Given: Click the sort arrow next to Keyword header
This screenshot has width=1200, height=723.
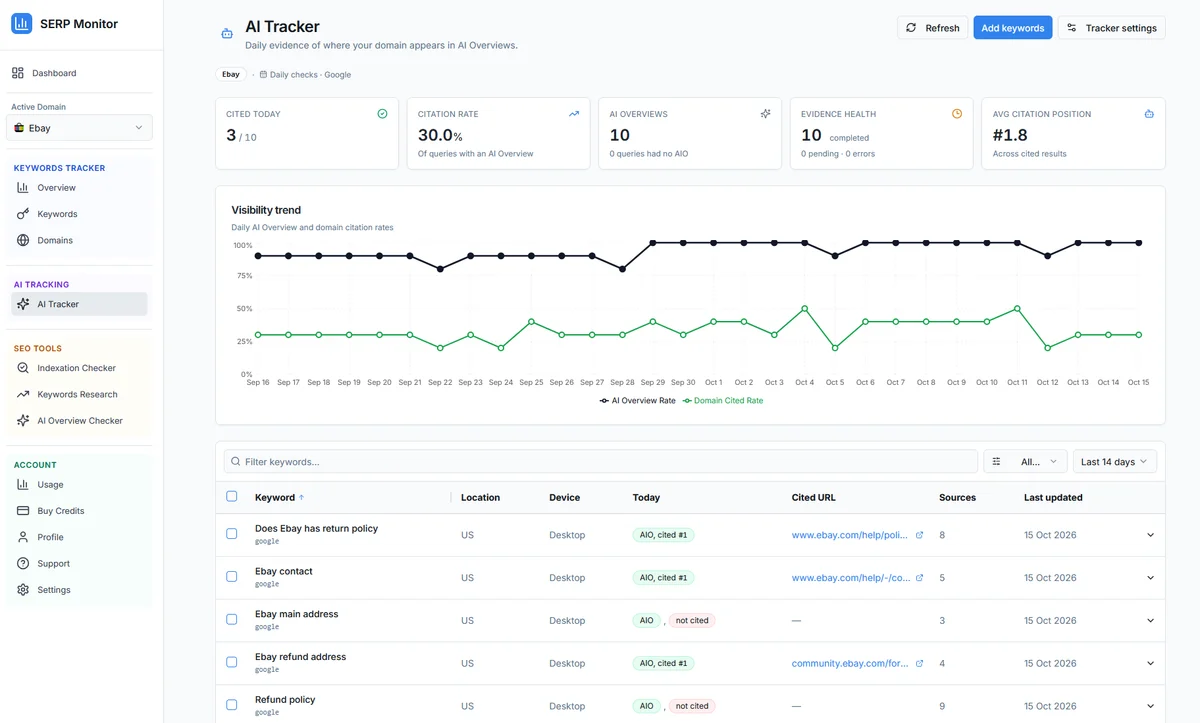Looking at the screenshot, I should [302, 497].
